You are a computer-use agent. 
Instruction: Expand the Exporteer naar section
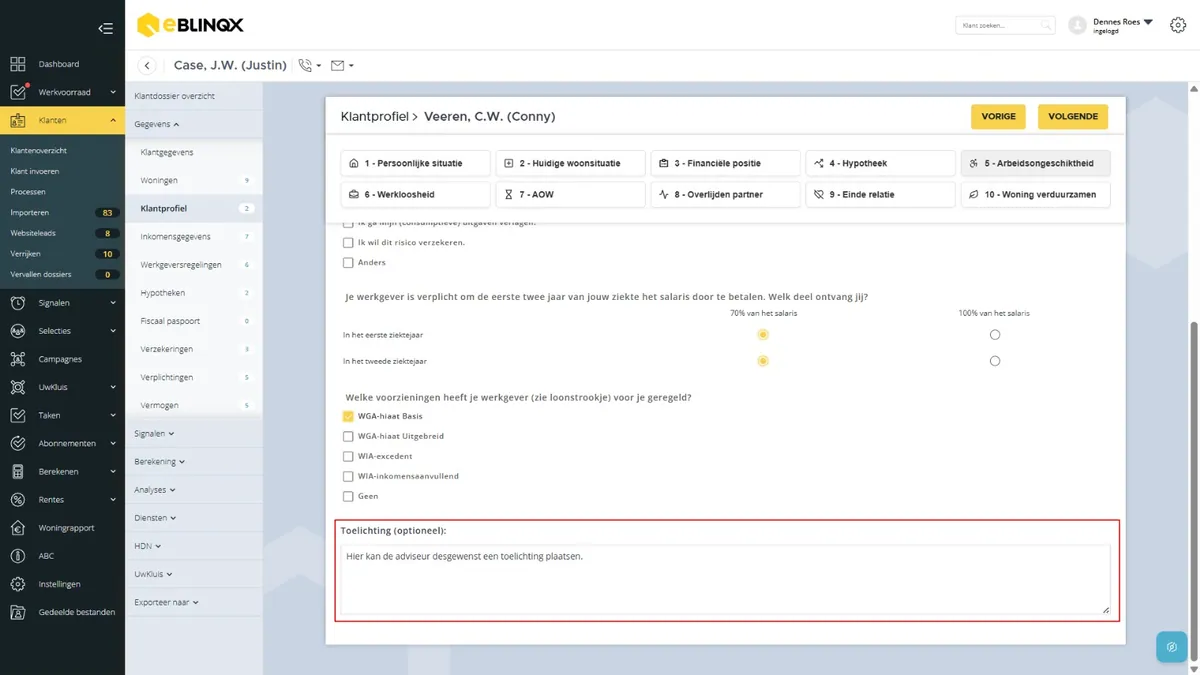pos(166,602)
